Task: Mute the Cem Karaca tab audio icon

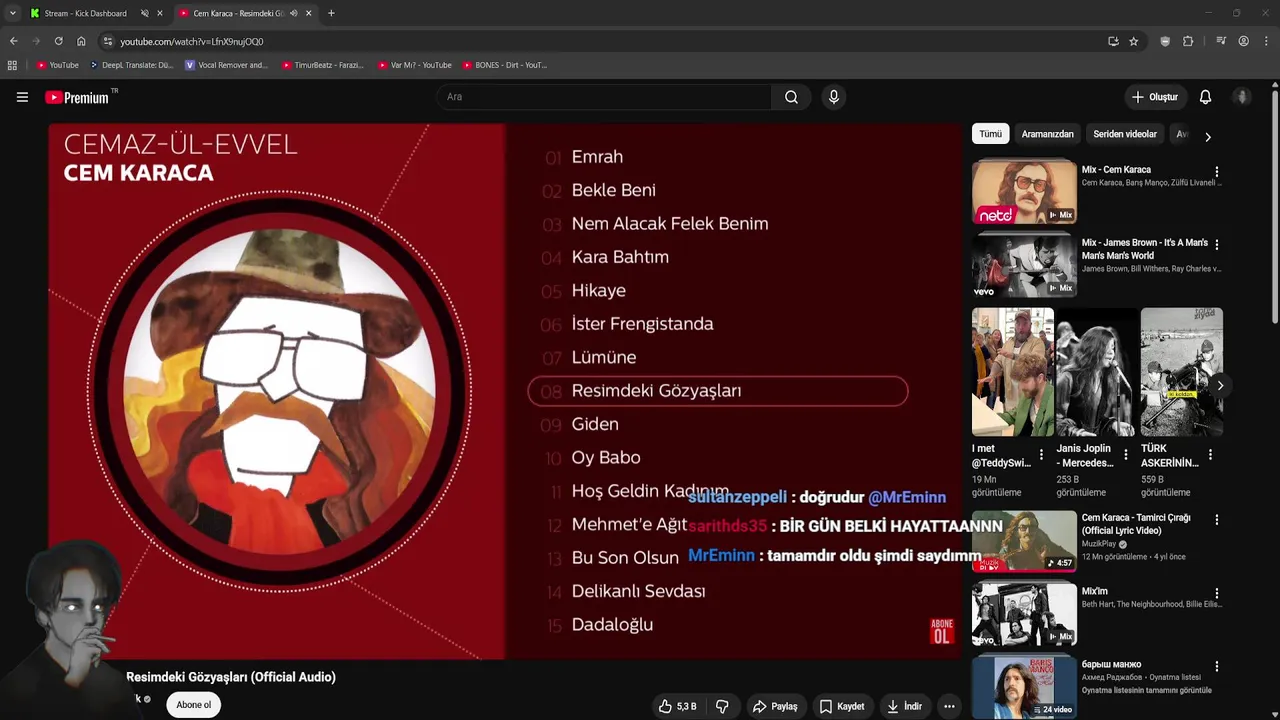Action: click(293, 13)
